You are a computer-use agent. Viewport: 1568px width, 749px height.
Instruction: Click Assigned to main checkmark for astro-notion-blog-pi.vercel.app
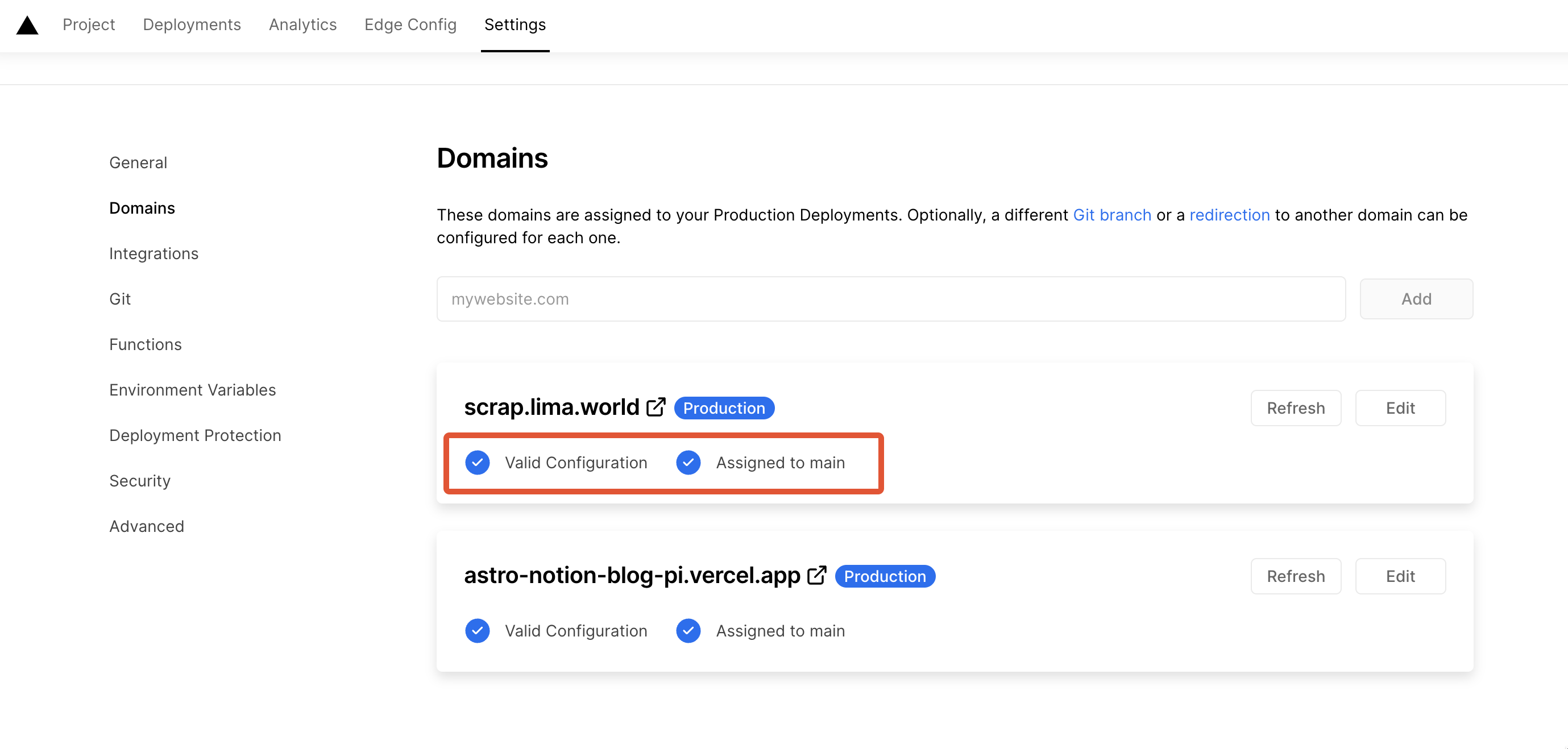pyautogui.click(x=688, y=631)
